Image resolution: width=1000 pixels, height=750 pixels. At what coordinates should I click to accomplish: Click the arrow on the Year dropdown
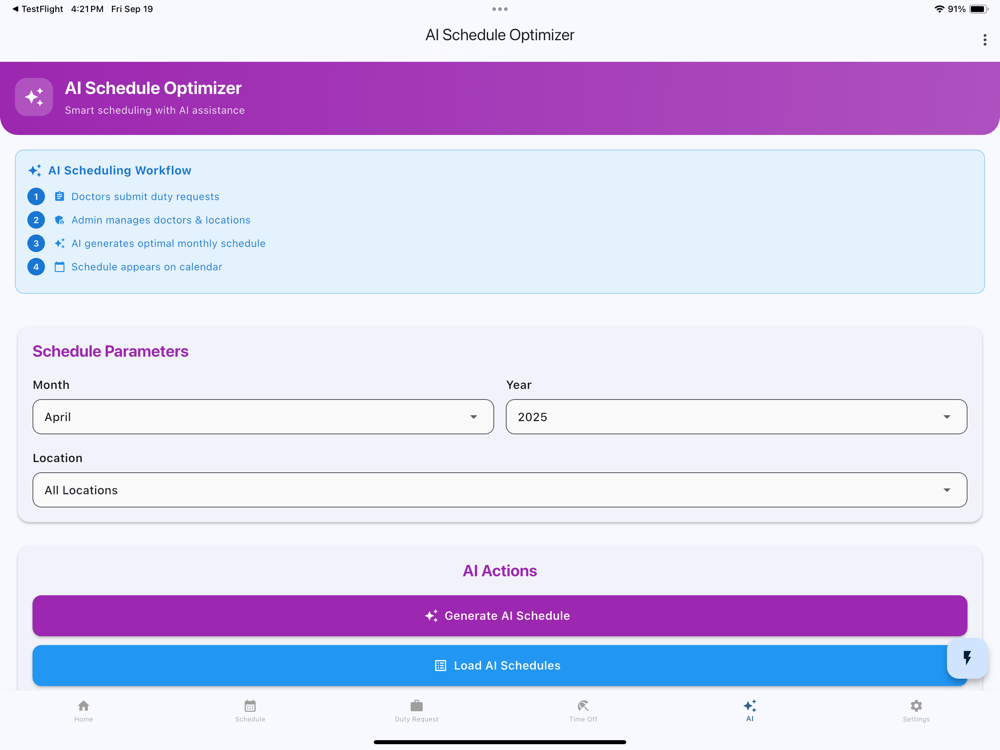point(946,417)
